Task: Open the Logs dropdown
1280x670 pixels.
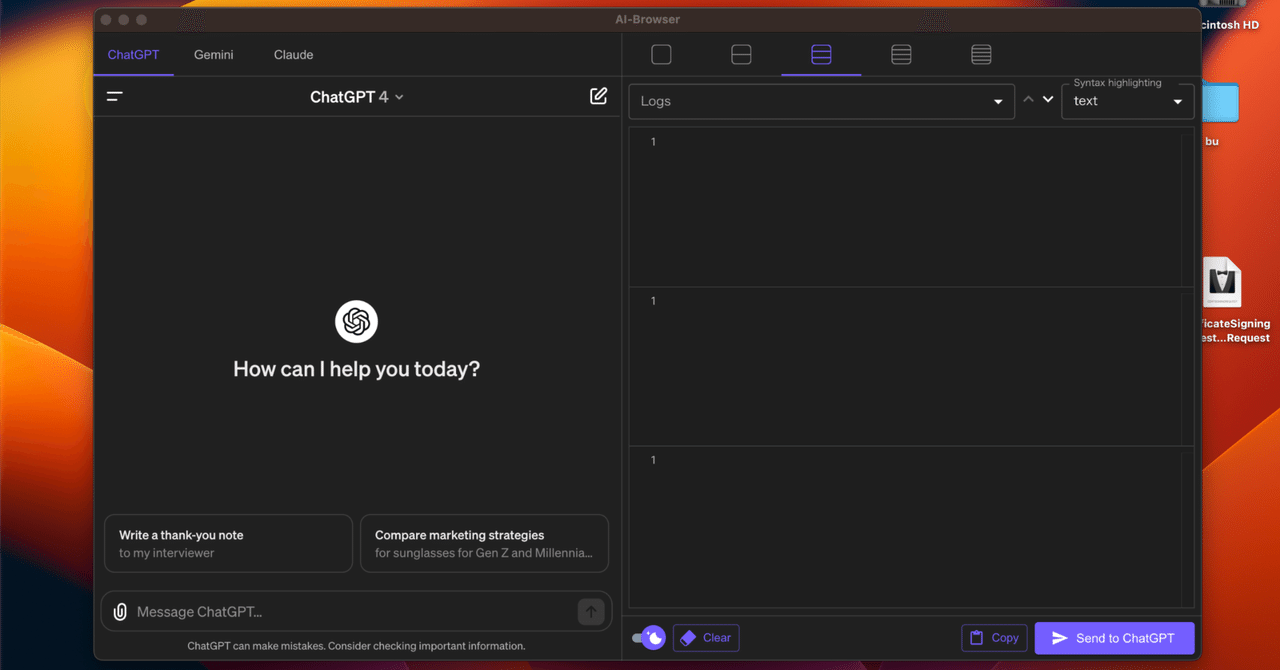Action: click(821, 101)
